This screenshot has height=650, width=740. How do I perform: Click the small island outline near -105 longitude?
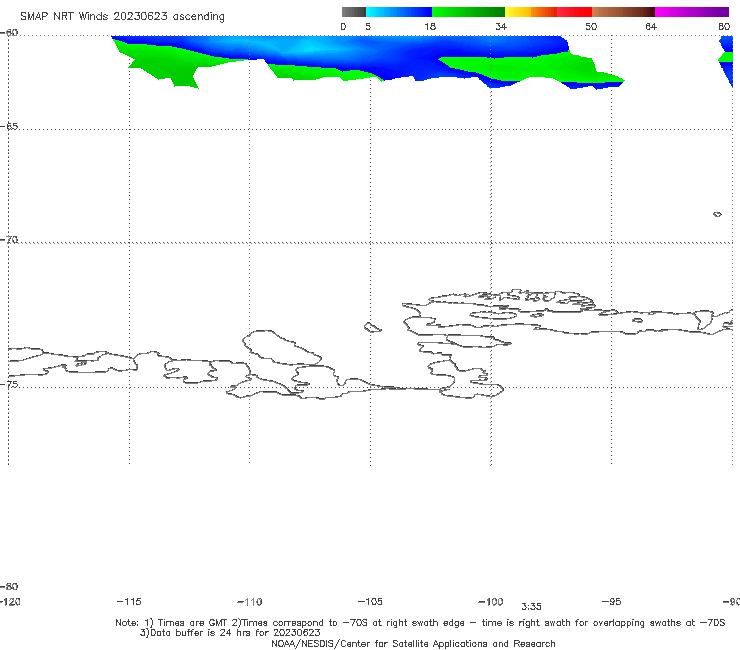click(x=372, y=327)
